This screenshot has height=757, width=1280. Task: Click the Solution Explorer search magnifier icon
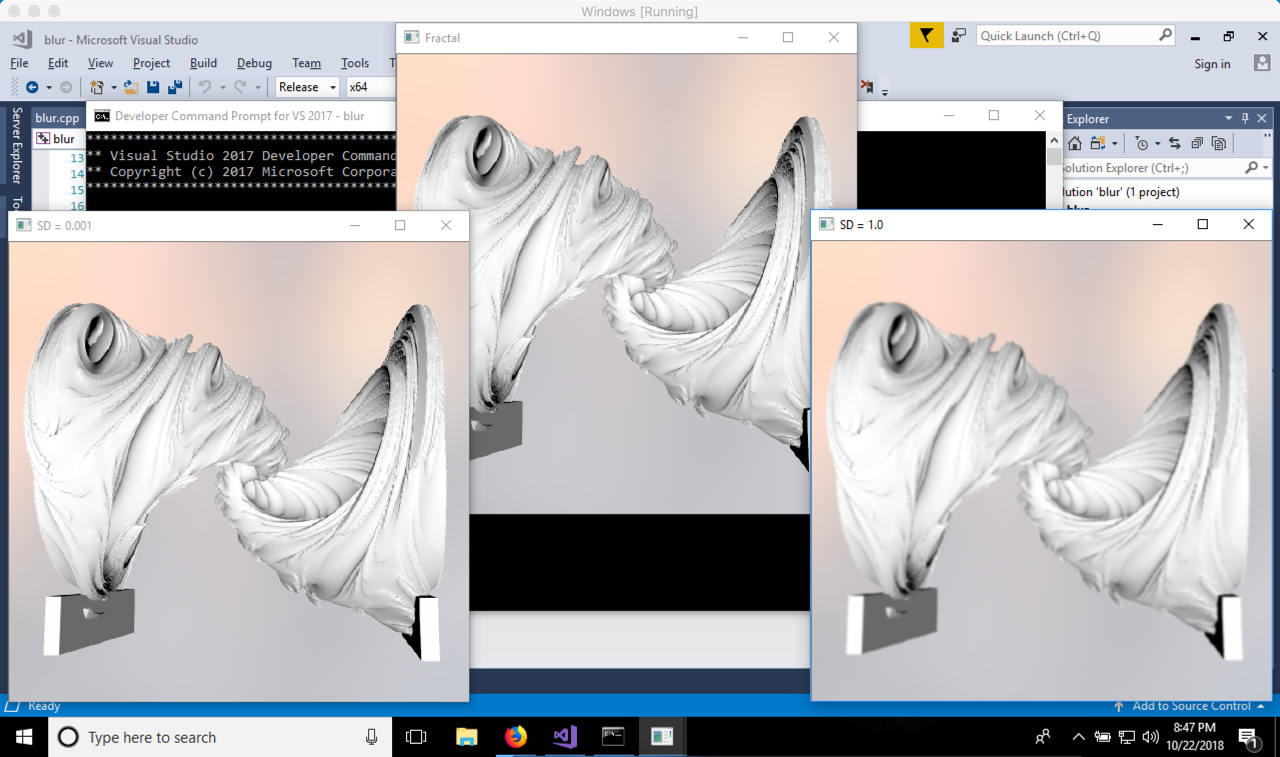coord(1251,168)
